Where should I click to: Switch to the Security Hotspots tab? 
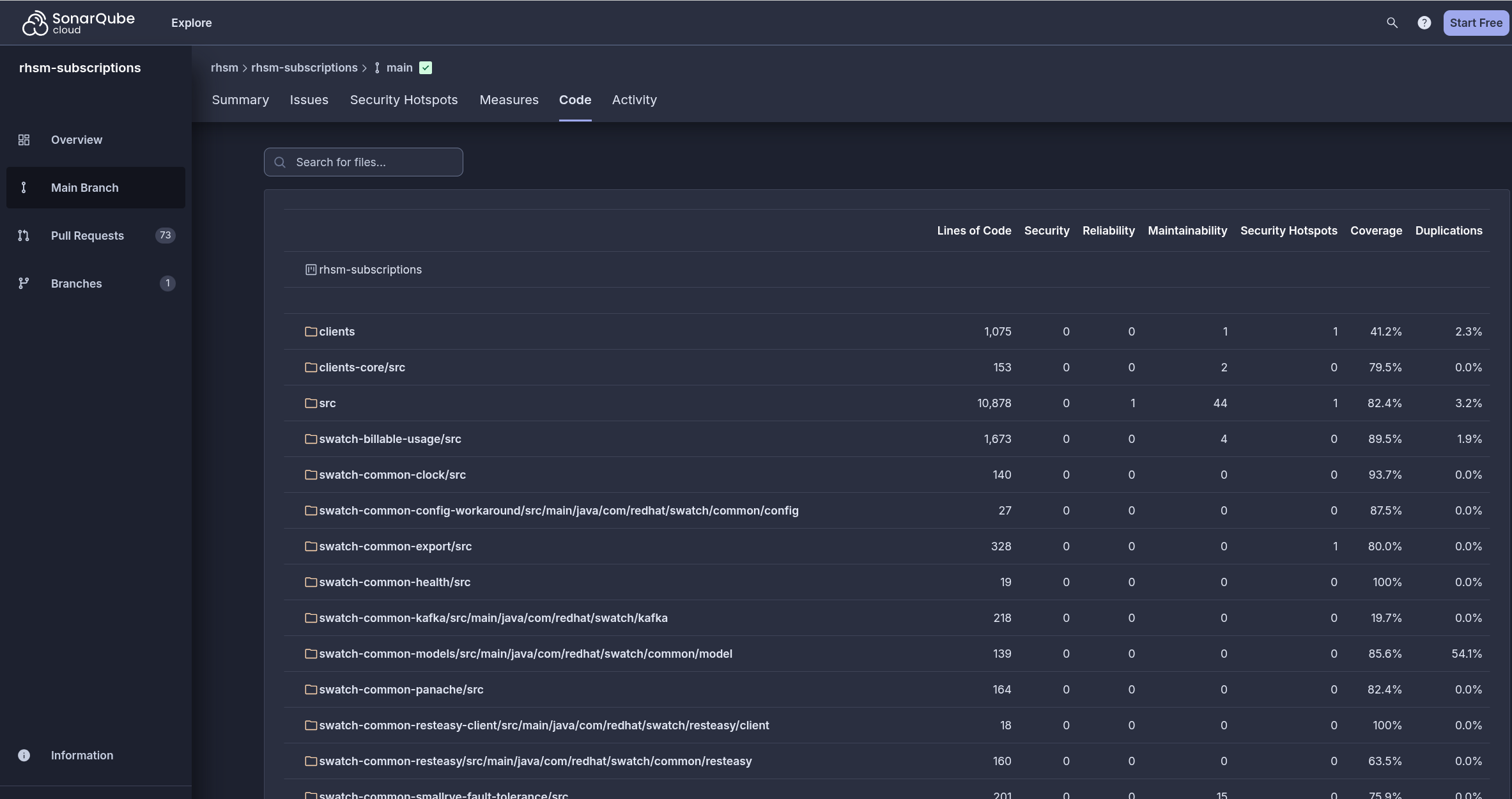(x=404, y=100)
